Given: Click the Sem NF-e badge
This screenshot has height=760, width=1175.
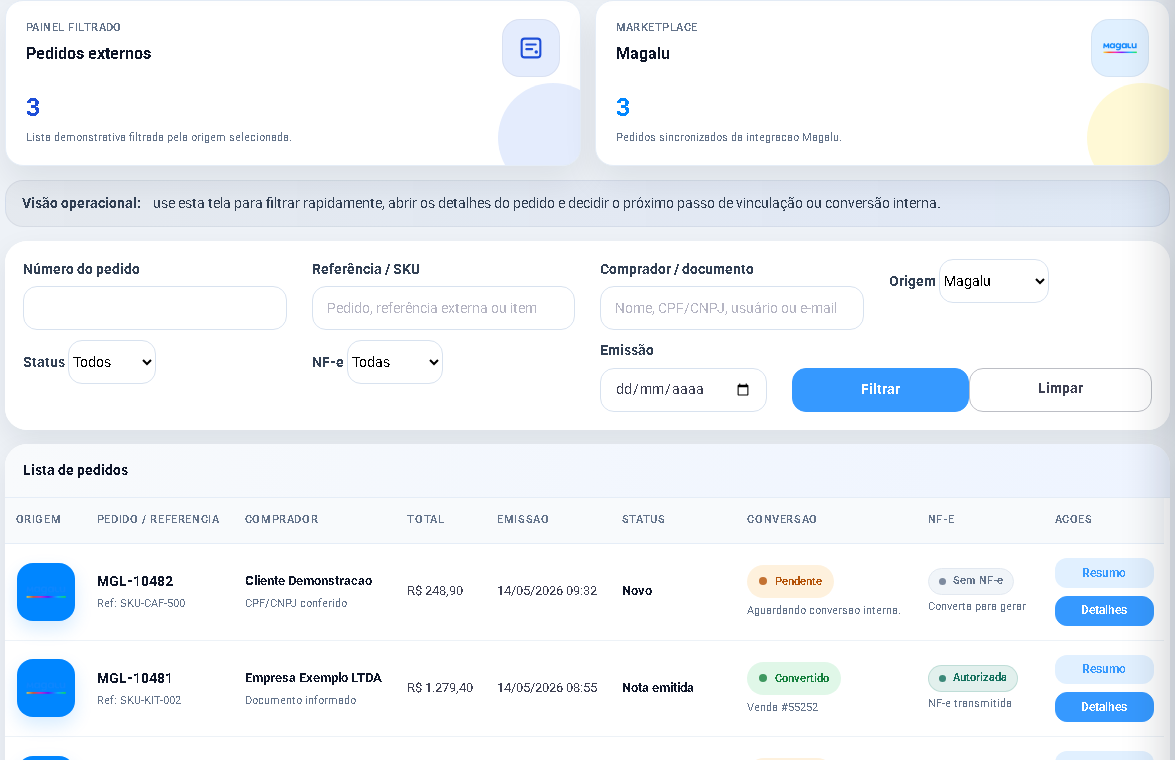Looking at the screenshot, I should coord(971,581).
